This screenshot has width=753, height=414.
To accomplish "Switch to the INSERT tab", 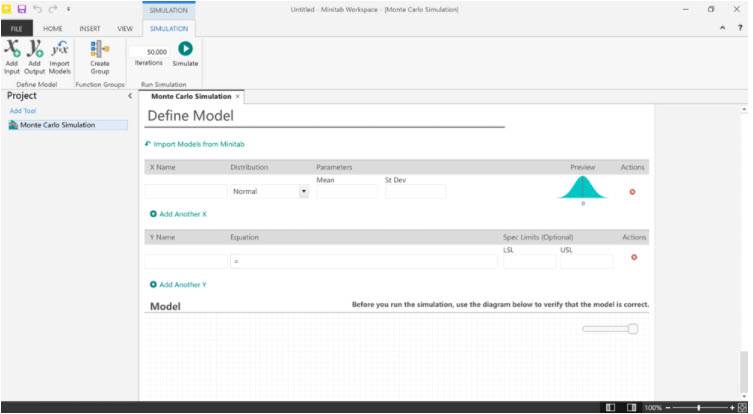I will (x=90, y=29).
